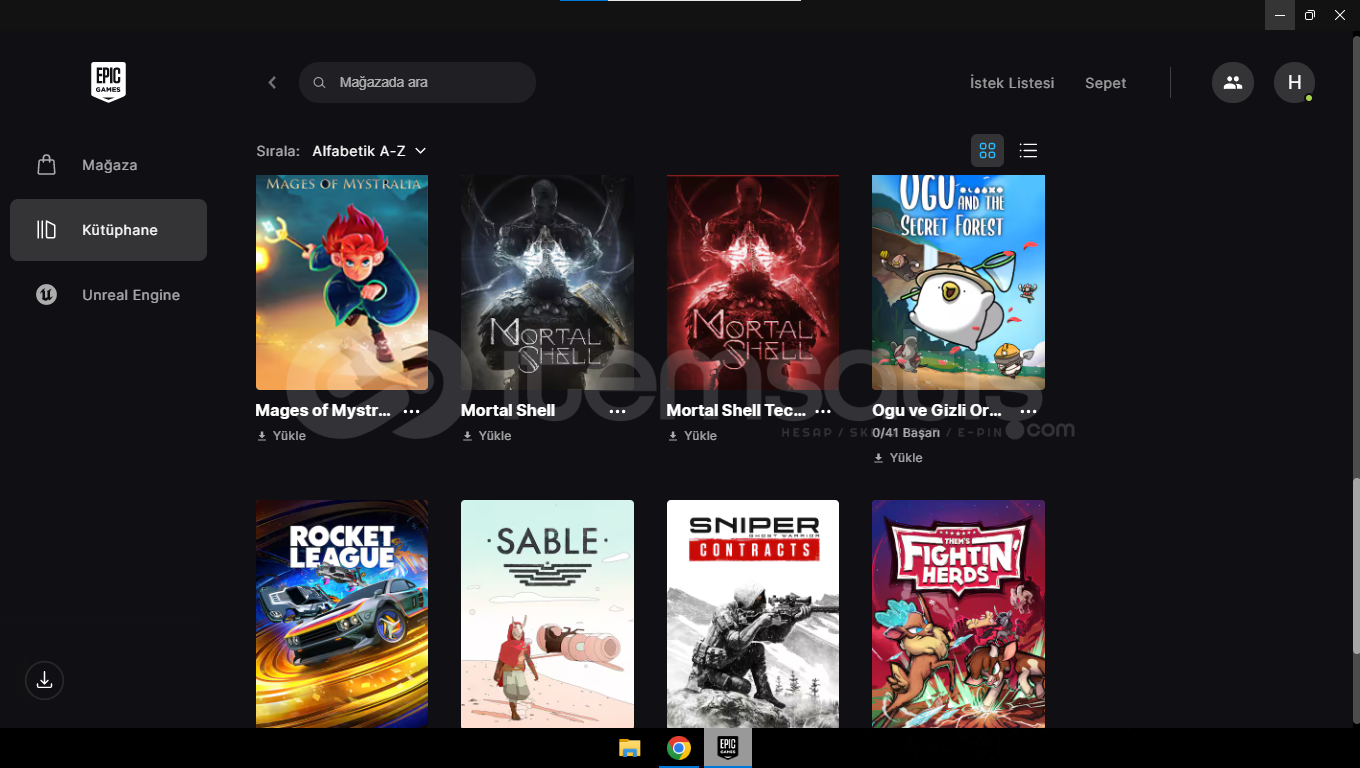Viewport: 1360px width, 768px height.
Task: Open the Mağaza store section
Action: click(x=108, y=165)
